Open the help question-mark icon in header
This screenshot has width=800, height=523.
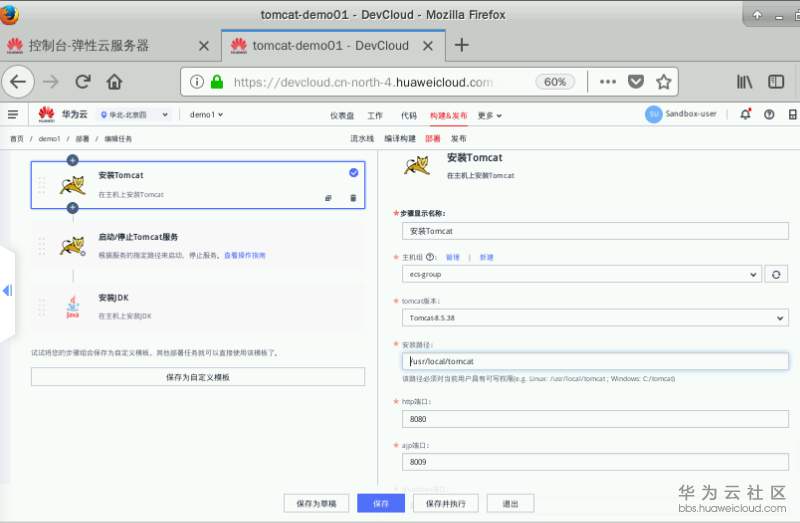(769, 115)
